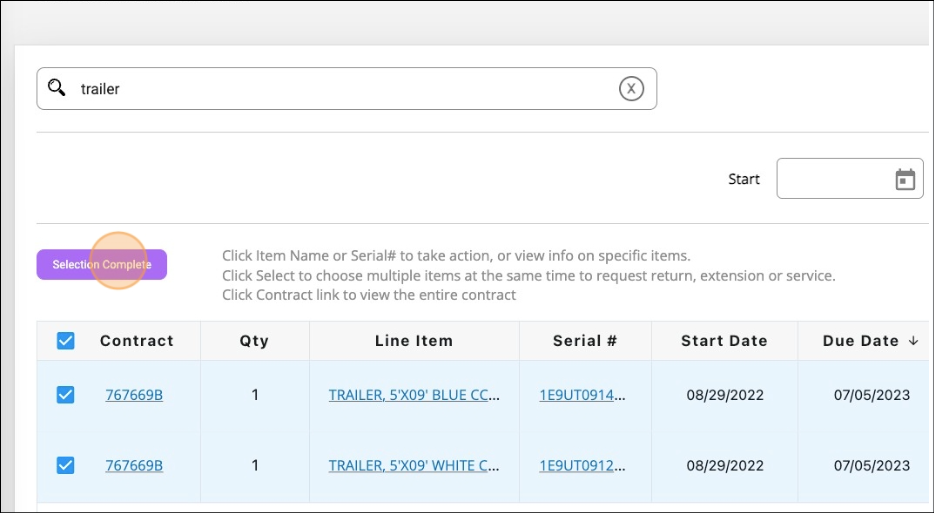934x513 pixels.
Task: View serial number 1E9UT0912 details
Action: coord(583,465)
